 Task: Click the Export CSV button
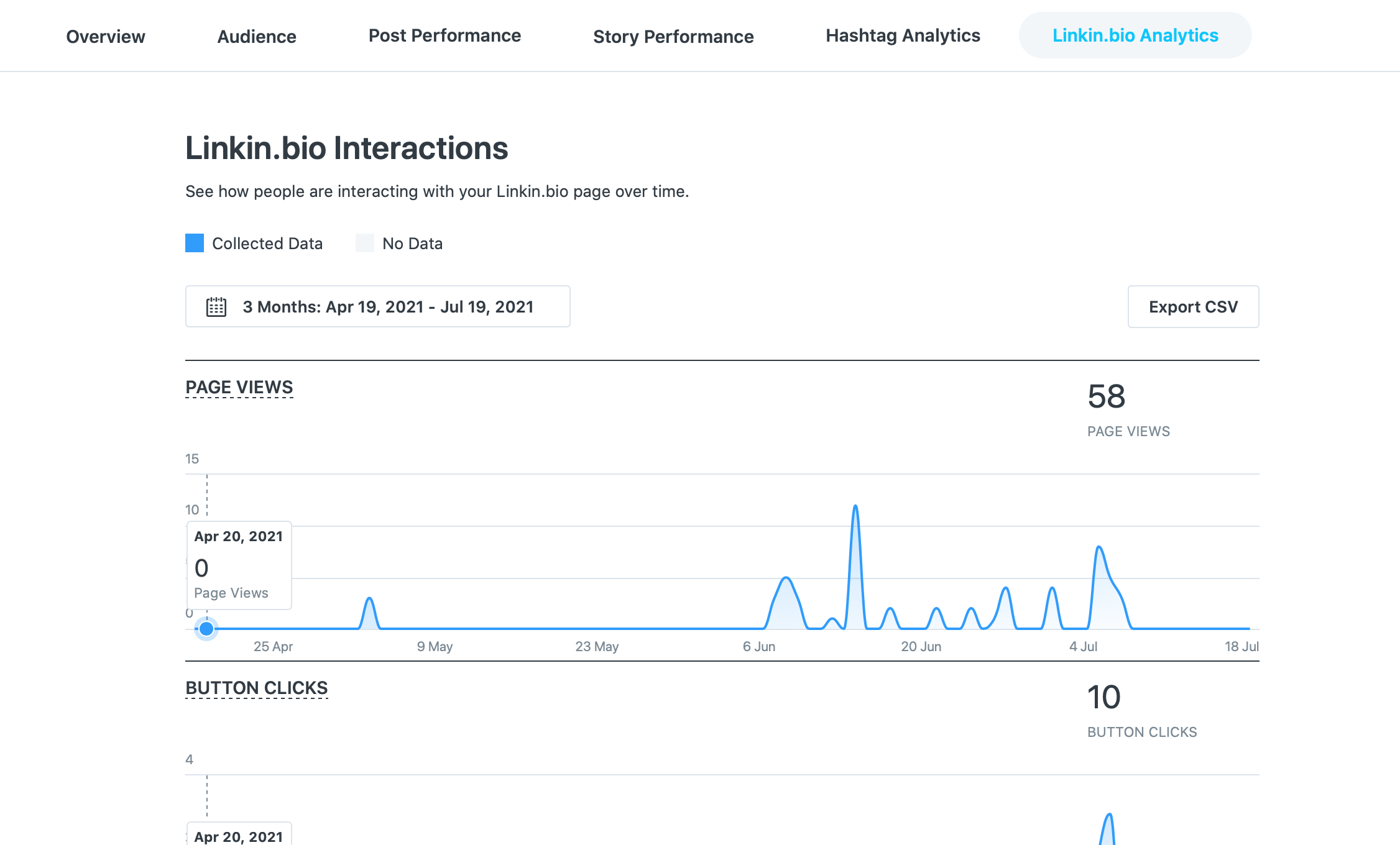tap(1193, 306)
